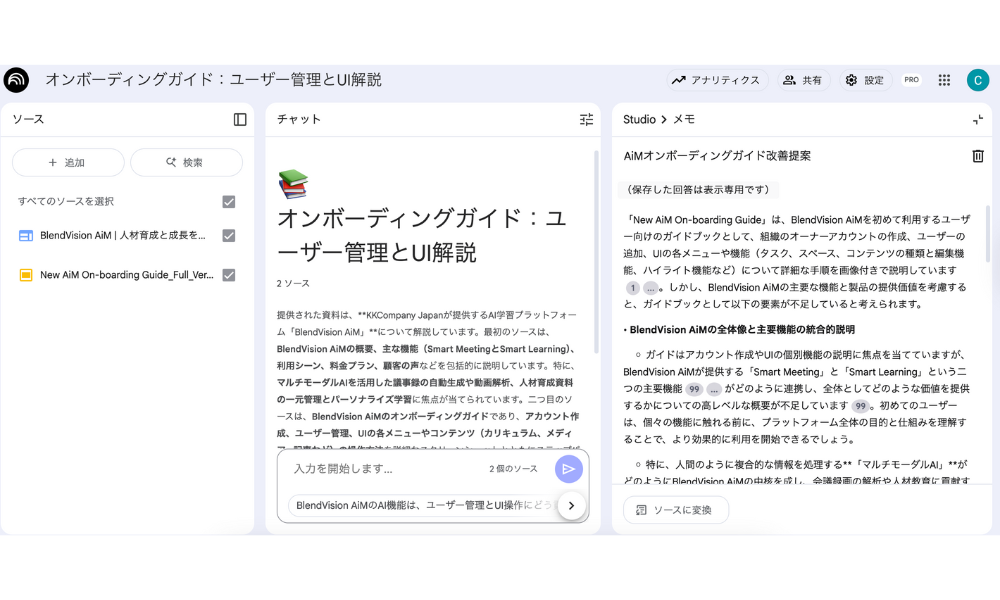Toggle checkbox for New AiM On-boarding Guide source
1000x600 pixels.
(229, 275)
